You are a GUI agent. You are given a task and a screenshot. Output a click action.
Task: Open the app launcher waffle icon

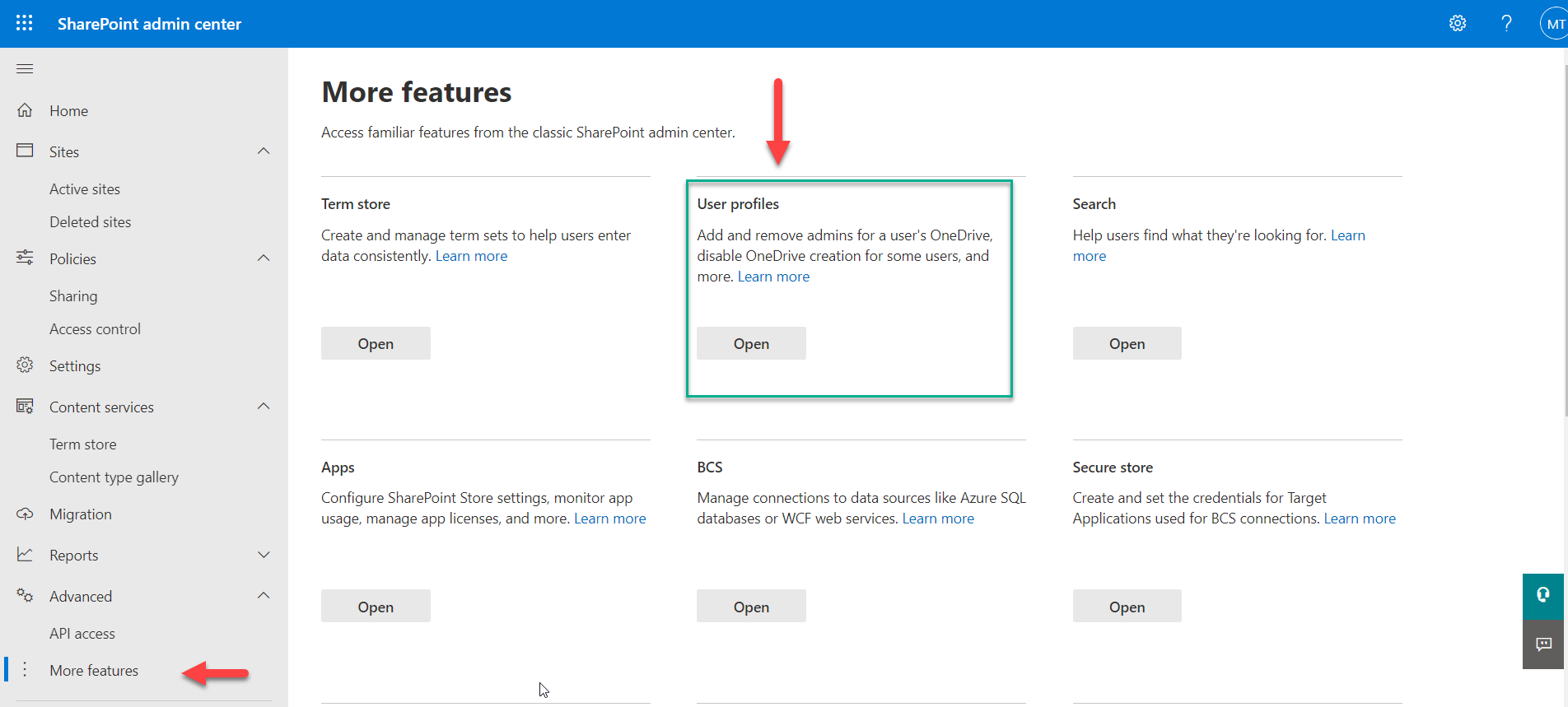pos(25,23)
